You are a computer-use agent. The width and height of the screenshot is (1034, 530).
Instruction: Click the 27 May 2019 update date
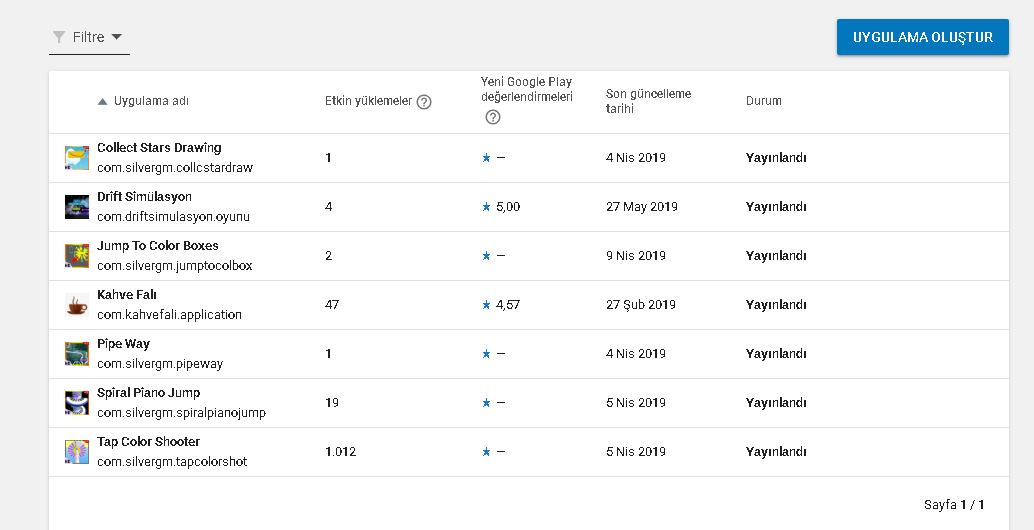(x=642, y=206)
